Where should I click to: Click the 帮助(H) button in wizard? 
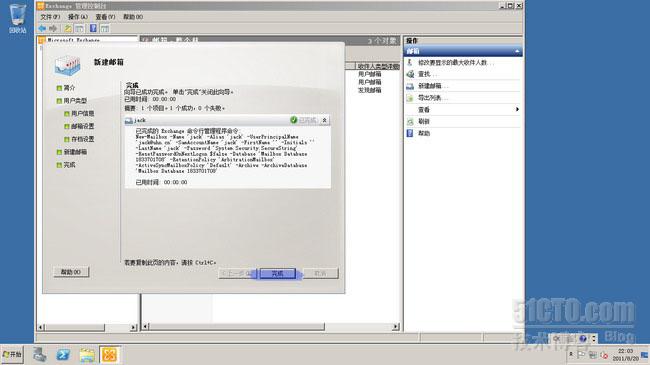pos(71,272)
